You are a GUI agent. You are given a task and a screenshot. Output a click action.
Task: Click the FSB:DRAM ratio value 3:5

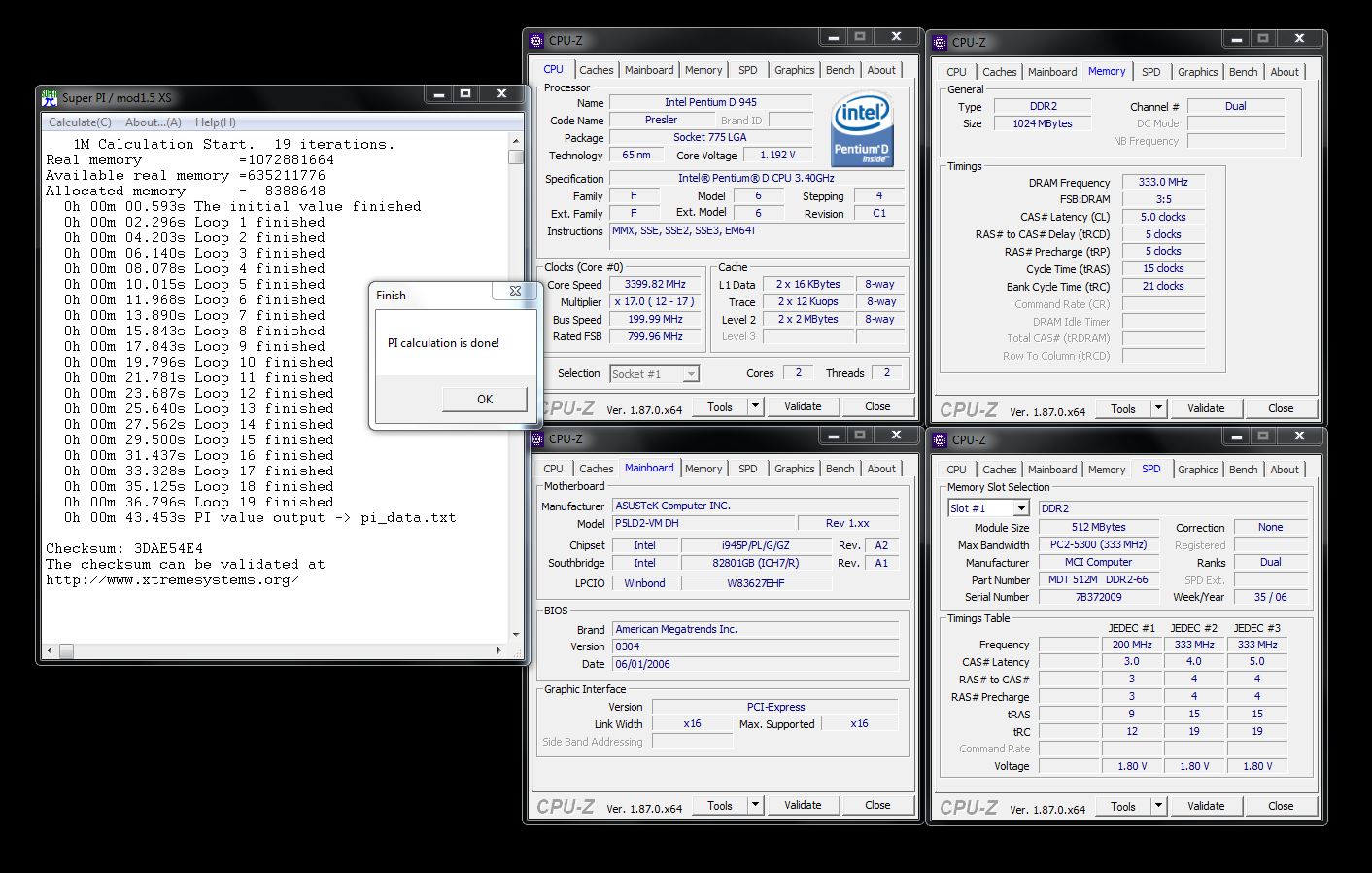pyautogui.click(x=1163, y=199)
